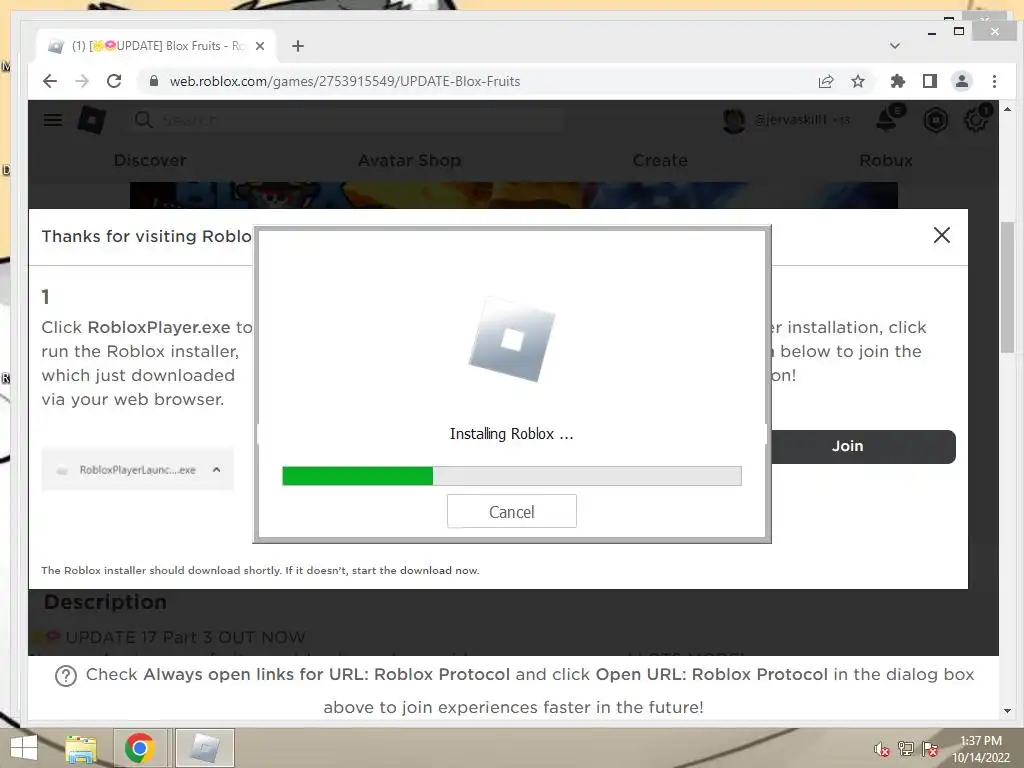The image size is (1024, 768).
Task: Open File Explorer from the taskbar
Action: (80, 748)
